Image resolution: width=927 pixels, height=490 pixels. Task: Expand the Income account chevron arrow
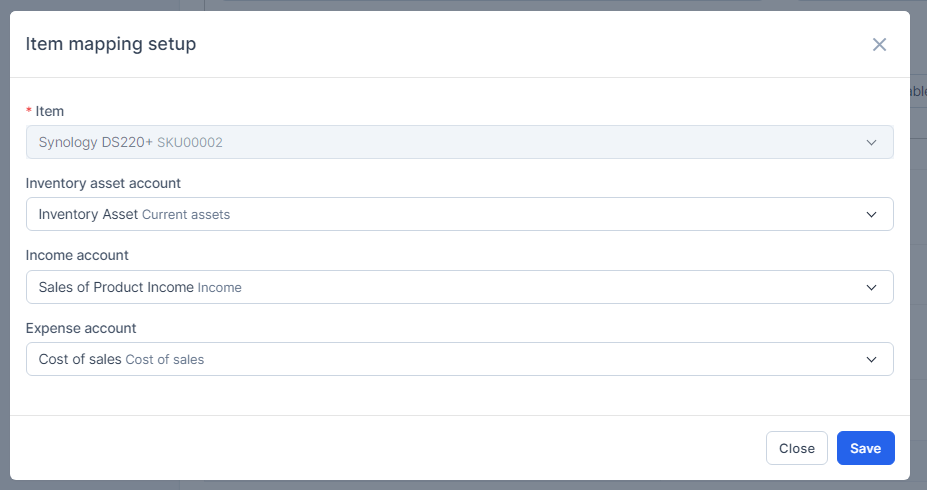871,287
